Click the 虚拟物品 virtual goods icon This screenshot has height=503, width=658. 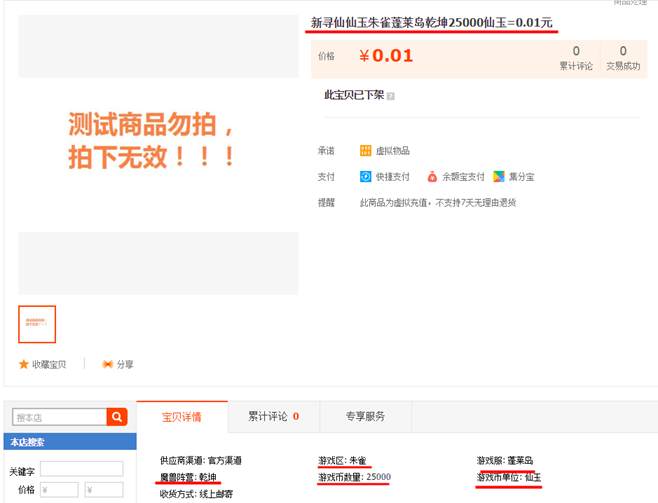[366, 151]
